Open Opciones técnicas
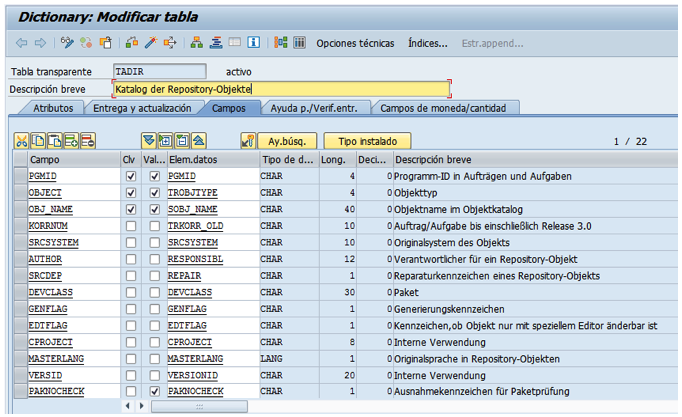Screen dimensions: 682x417 (355, 43)
